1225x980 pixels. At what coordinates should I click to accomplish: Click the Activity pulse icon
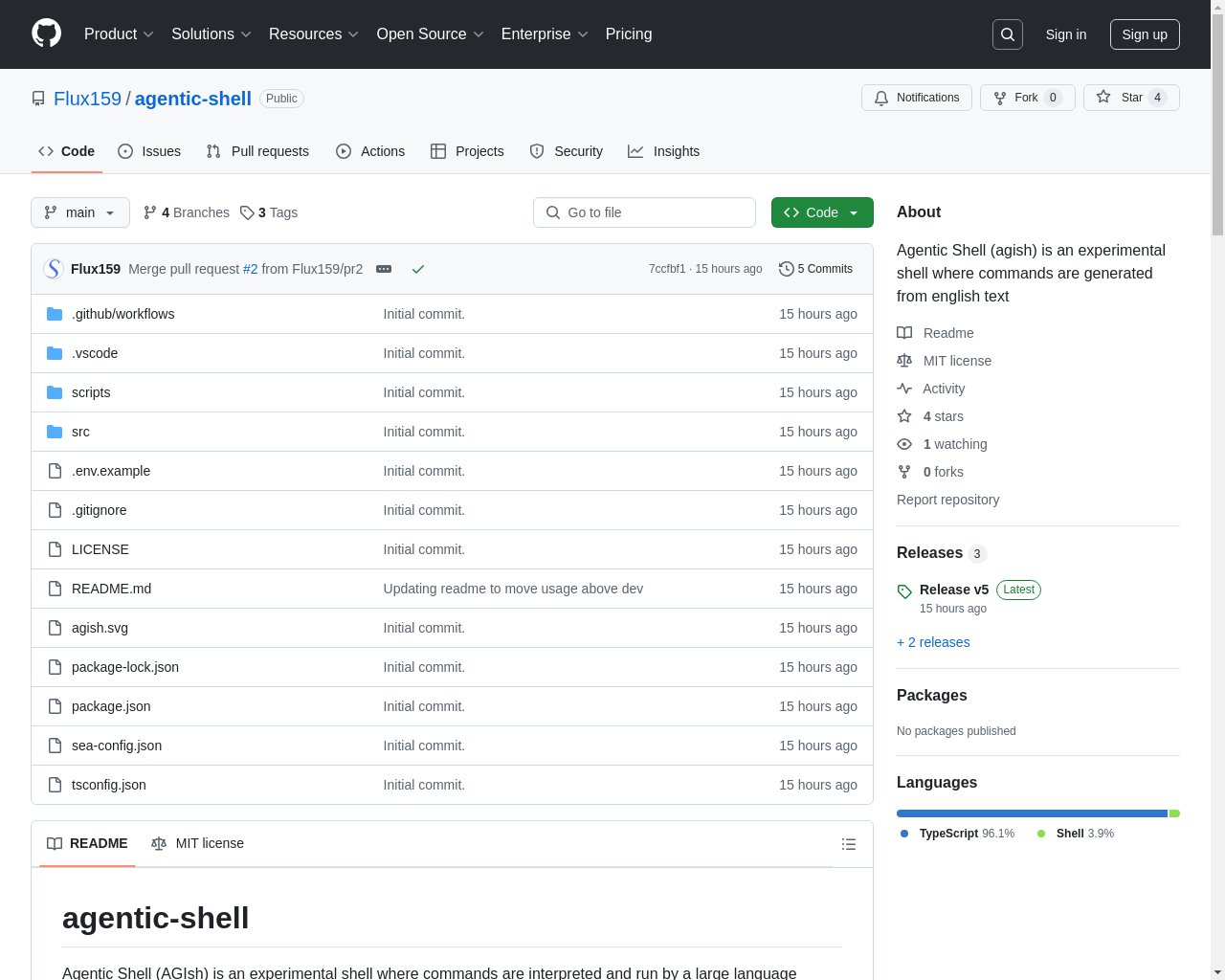[x=904, y=389]
